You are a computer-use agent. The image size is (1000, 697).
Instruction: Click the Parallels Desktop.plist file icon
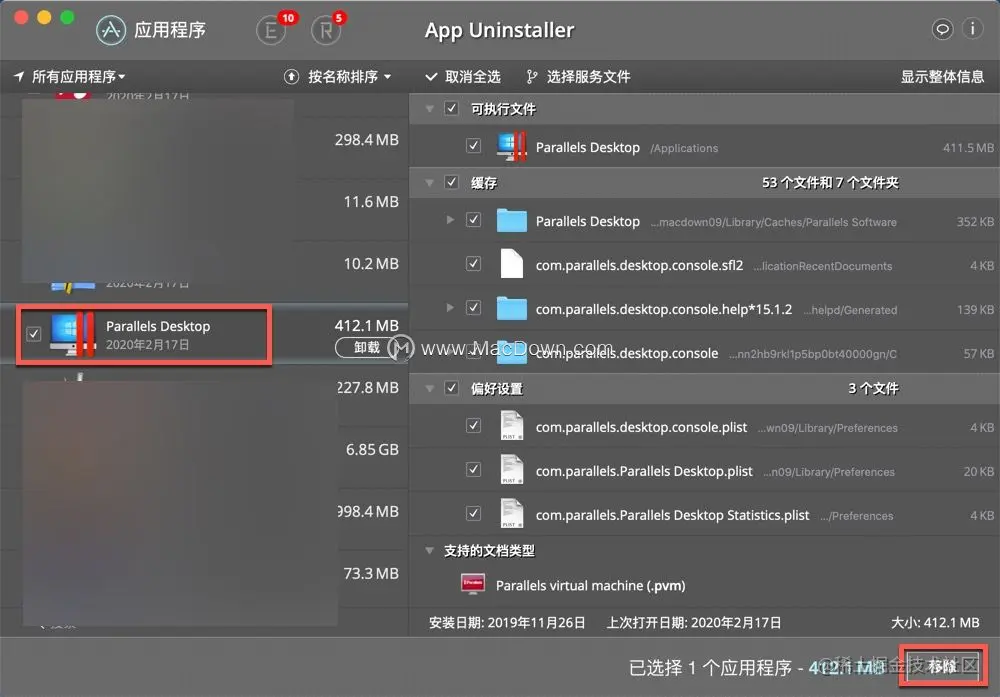pyautogui.click(x=511, y=470)
